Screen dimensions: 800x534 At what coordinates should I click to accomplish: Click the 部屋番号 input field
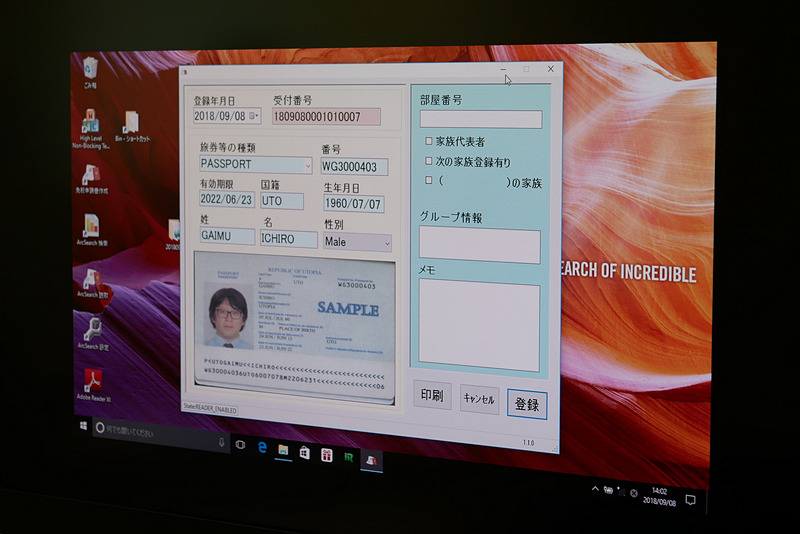click(x=481, y=119)
